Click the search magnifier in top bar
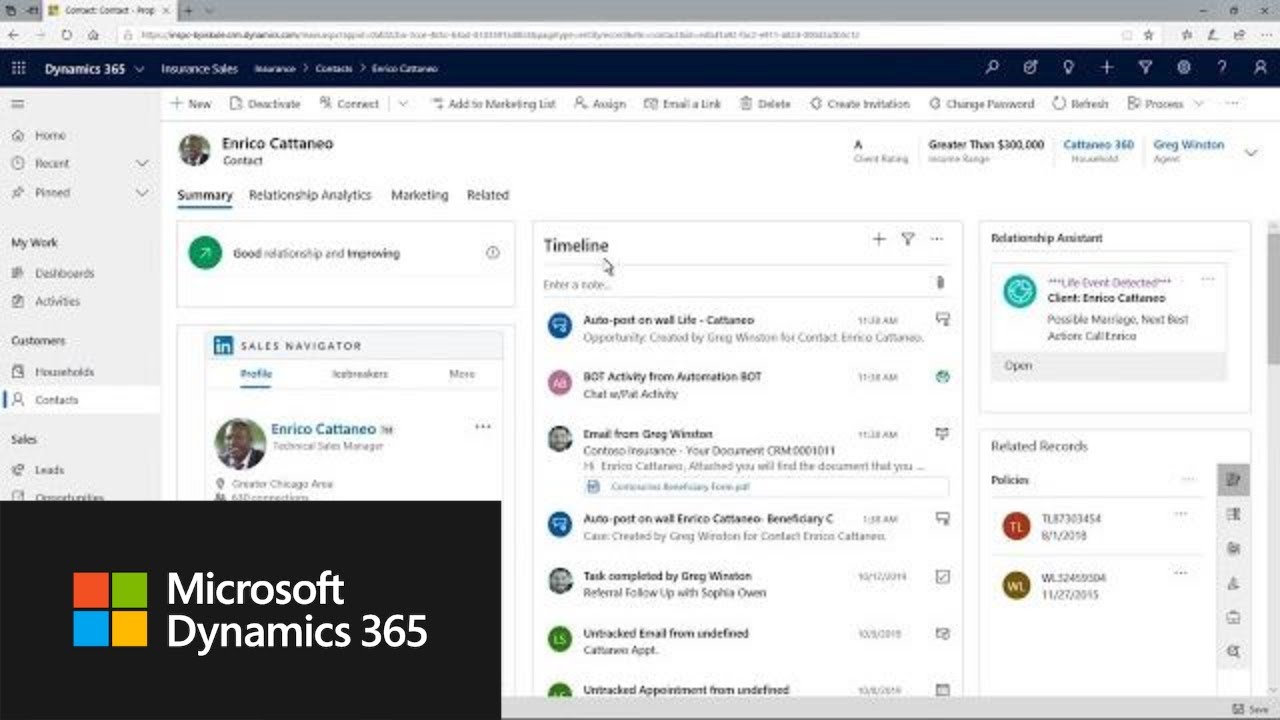The image size is (1280, 720). (x=992, y=68)
